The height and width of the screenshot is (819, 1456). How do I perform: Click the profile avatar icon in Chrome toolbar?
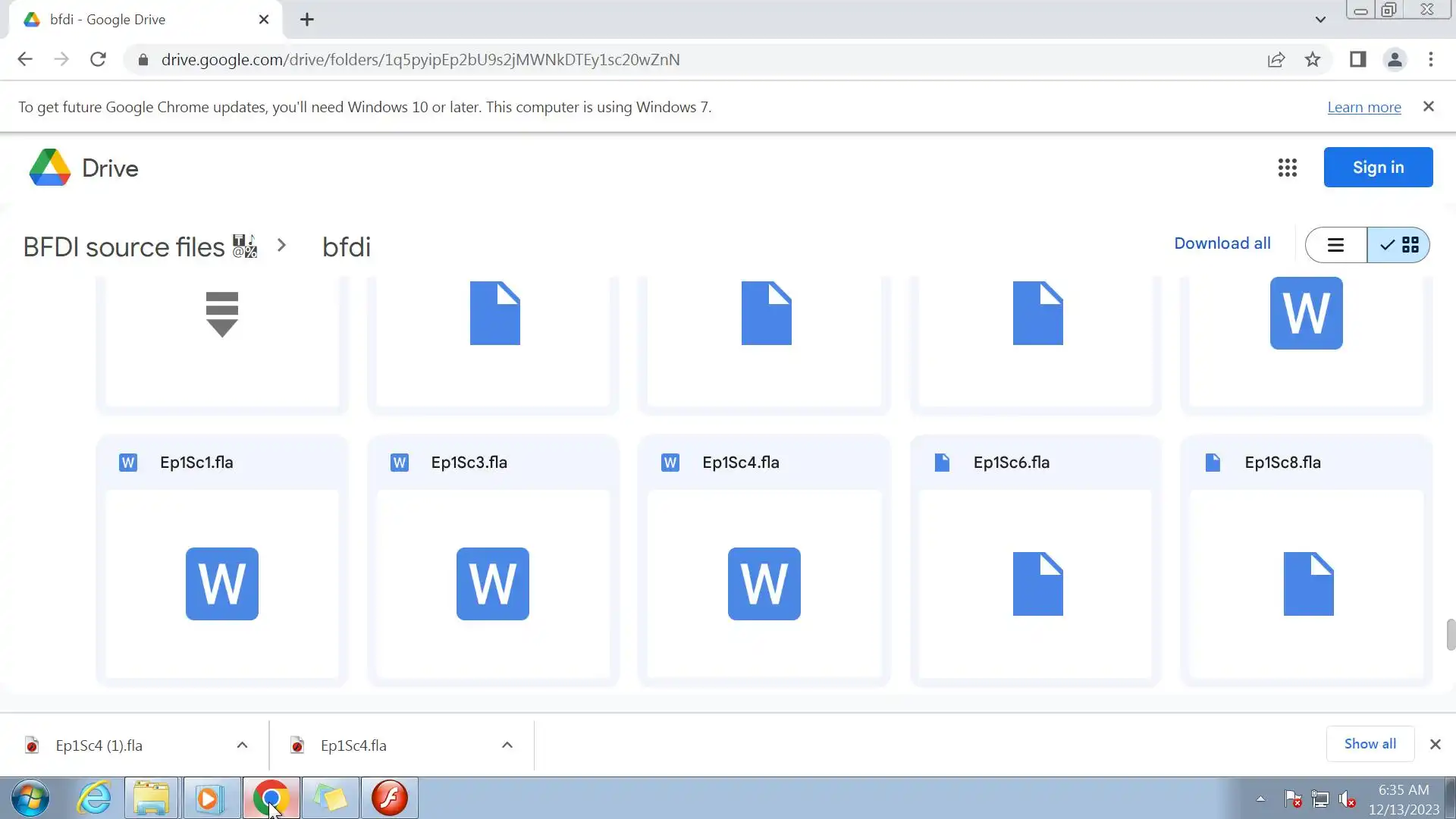point(1395,60)
